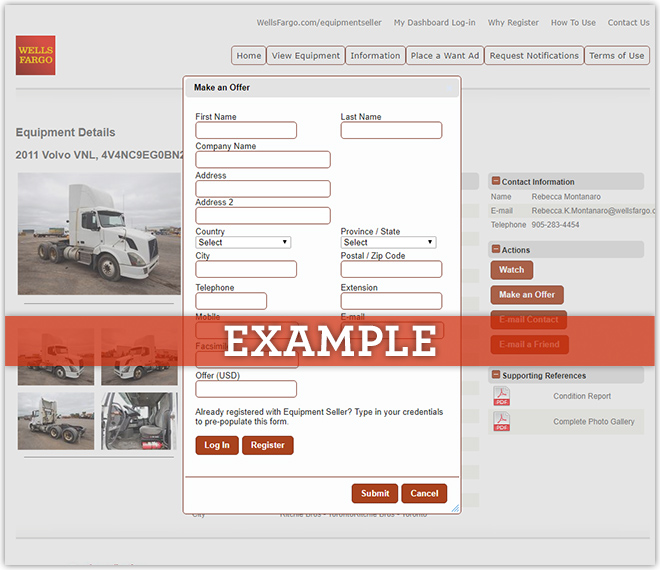Open the truck cab interior thumbnail

click(x=139, y=421)
